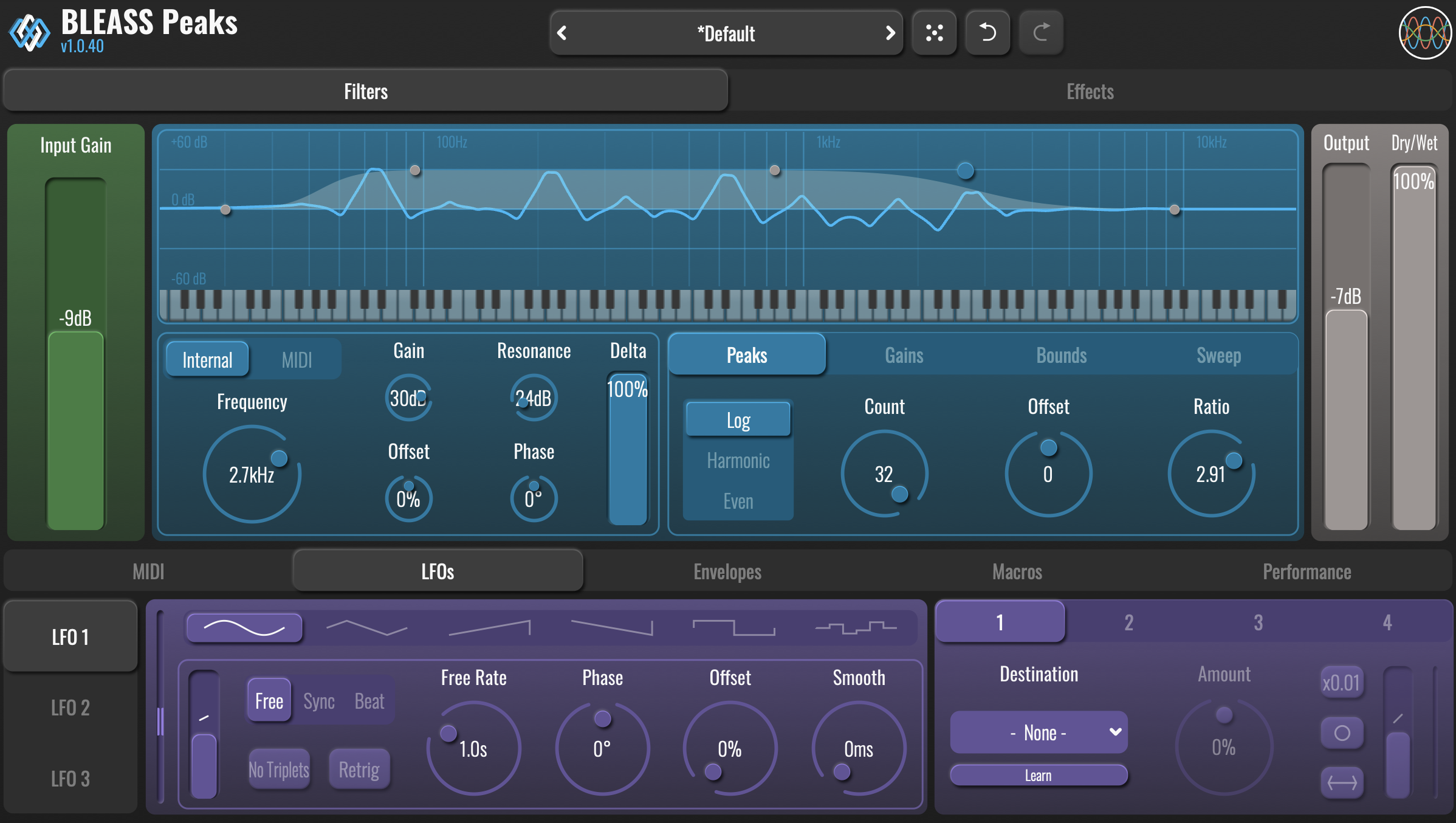The image size is (1456, 823).
Task: Open the Sweep tab
Action: point(1219,355)
